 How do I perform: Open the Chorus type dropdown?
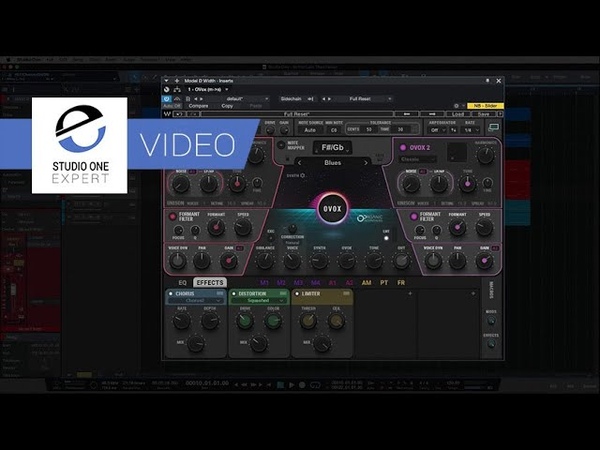(196, 301)
